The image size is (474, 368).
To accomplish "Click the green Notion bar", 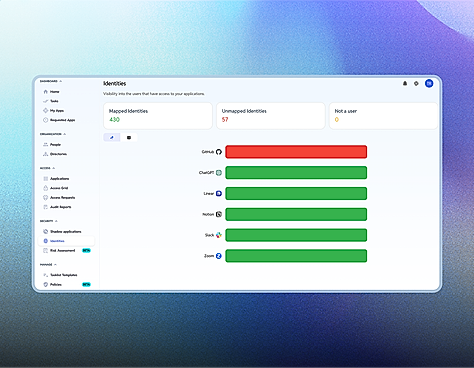I will [x=296, y=214].
